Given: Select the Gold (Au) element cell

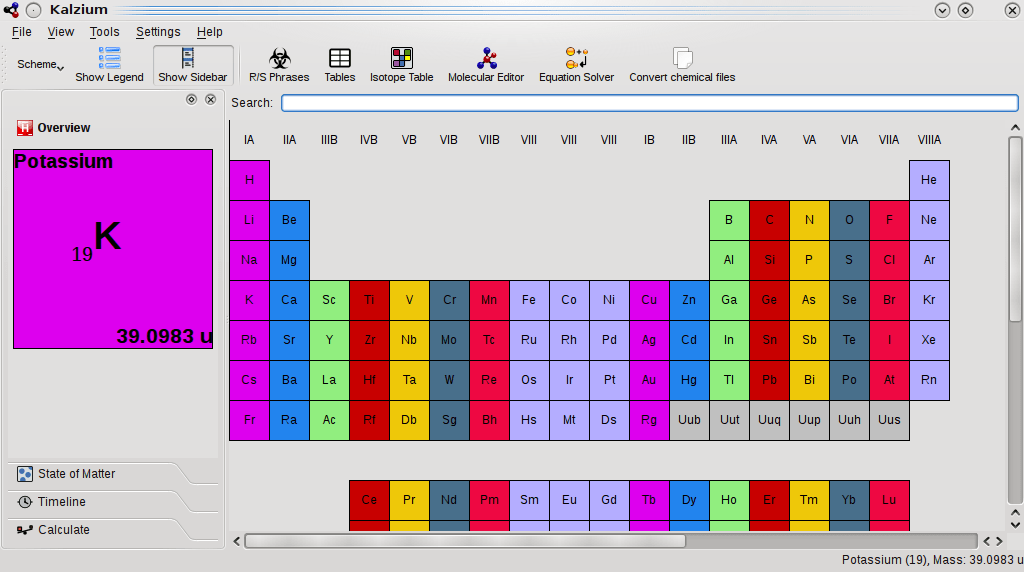Looking at the screenshot, I should (649, 380).
